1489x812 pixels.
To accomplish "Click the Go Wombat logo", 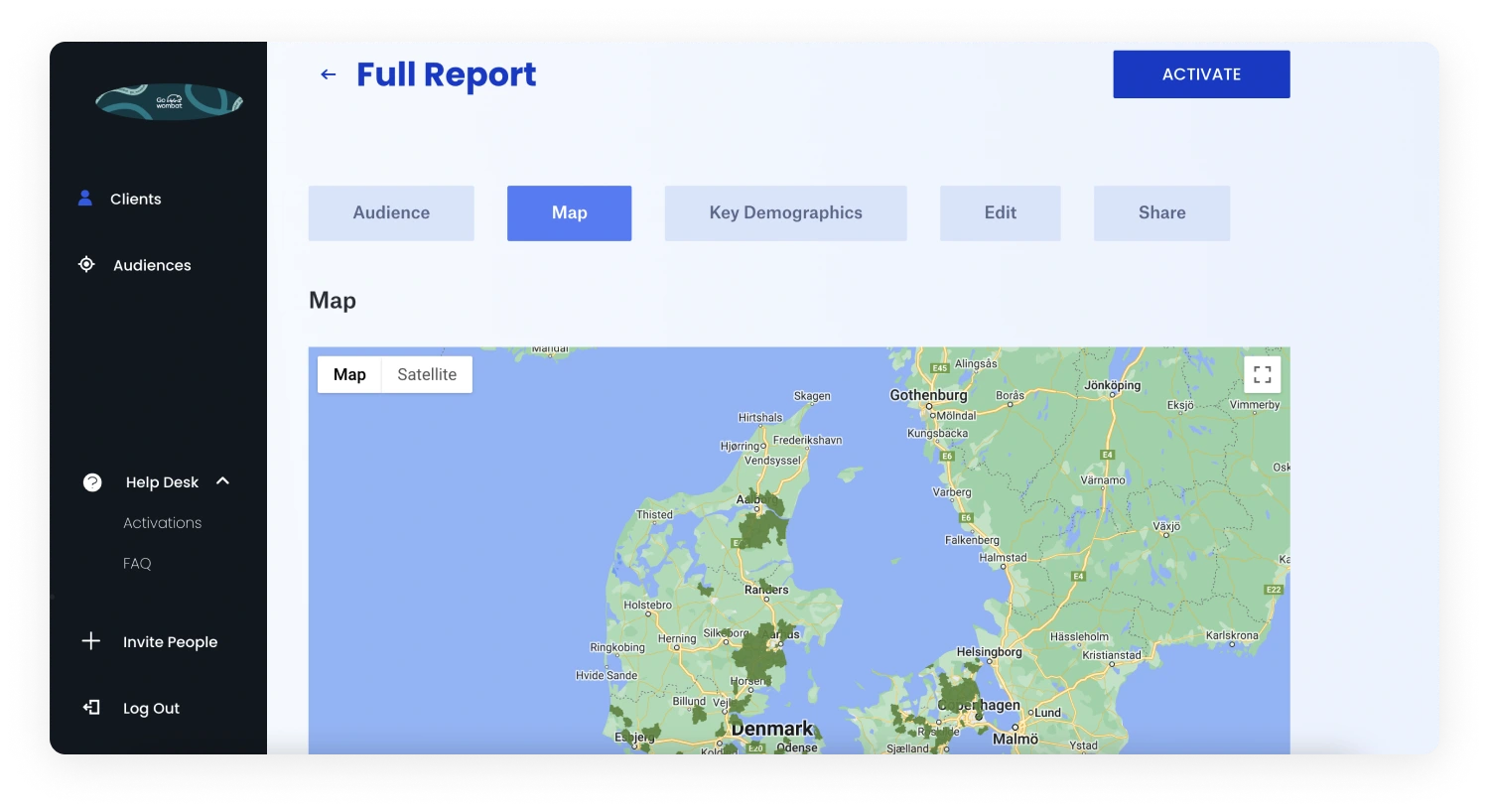I will (169, 101).
